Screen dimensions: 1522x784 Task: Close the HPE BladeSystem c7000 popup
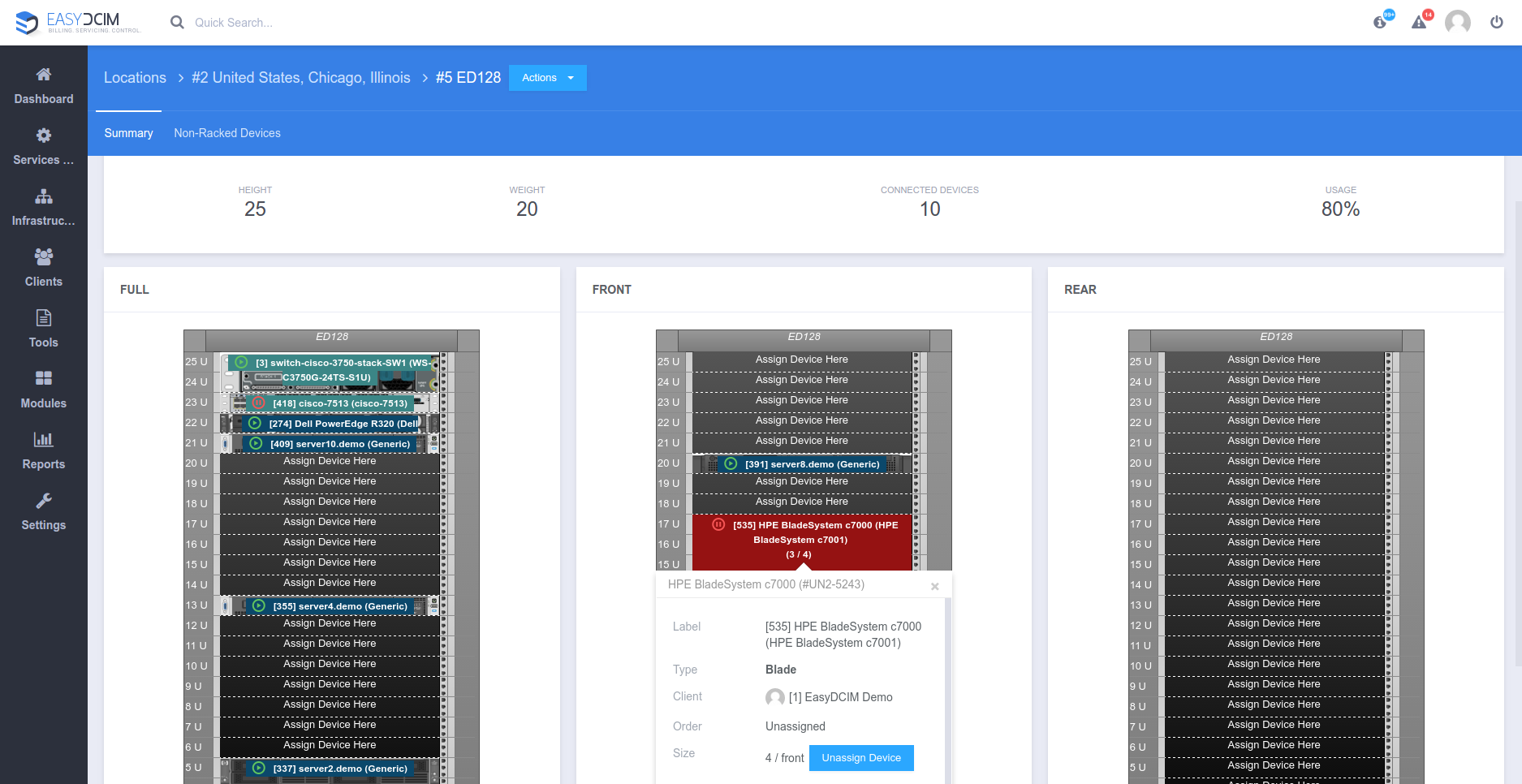coord(935,586)
